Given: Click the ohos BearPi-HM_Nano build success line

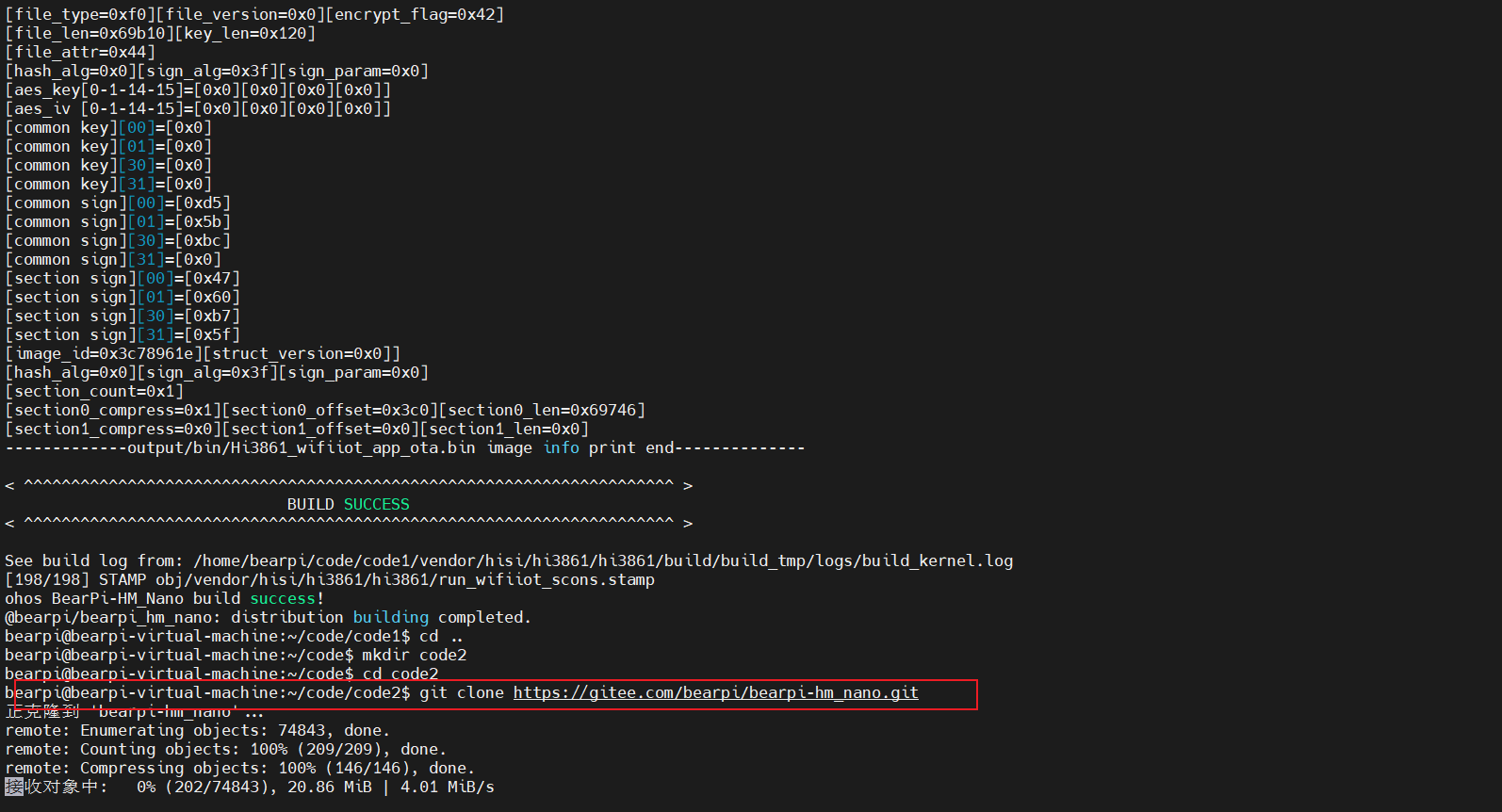Looking at the screenshot, I should click(x=165, y=599).
